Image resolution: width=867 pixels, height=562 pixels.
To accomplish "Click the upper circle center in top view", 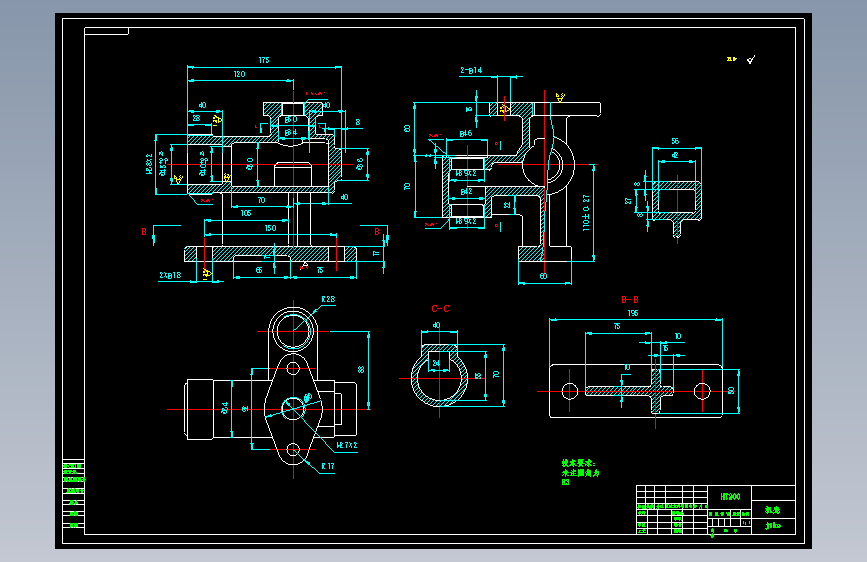I will (x=293, y=331).
